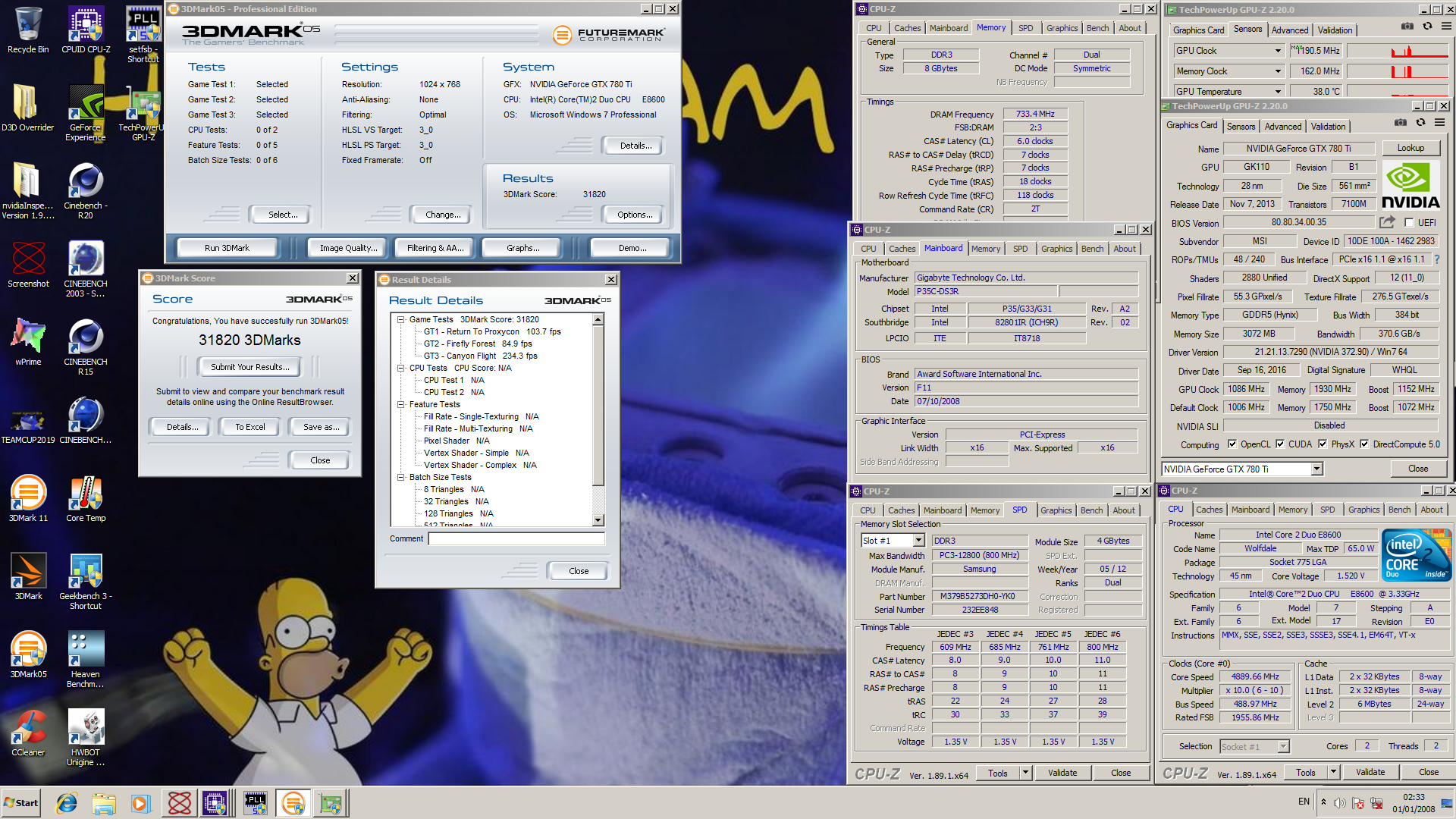
Task: Toggle the UEFI checkbox in GPU-Z
Action: tap(1409, 223)
